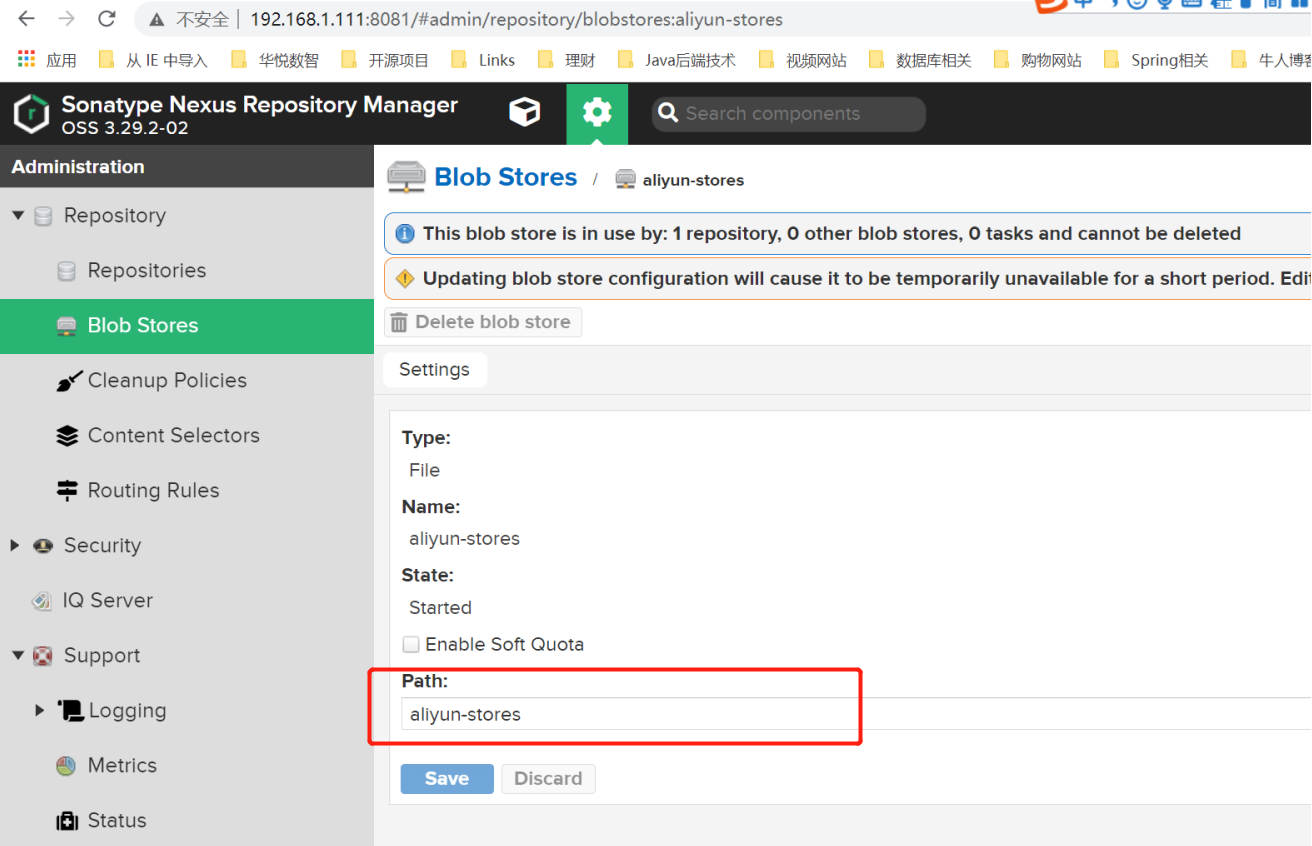The image size is (1312, 846).
Task: Open the 购物网站 bookmark folder
Action: pyautogui.click(x=1038, y=60)
